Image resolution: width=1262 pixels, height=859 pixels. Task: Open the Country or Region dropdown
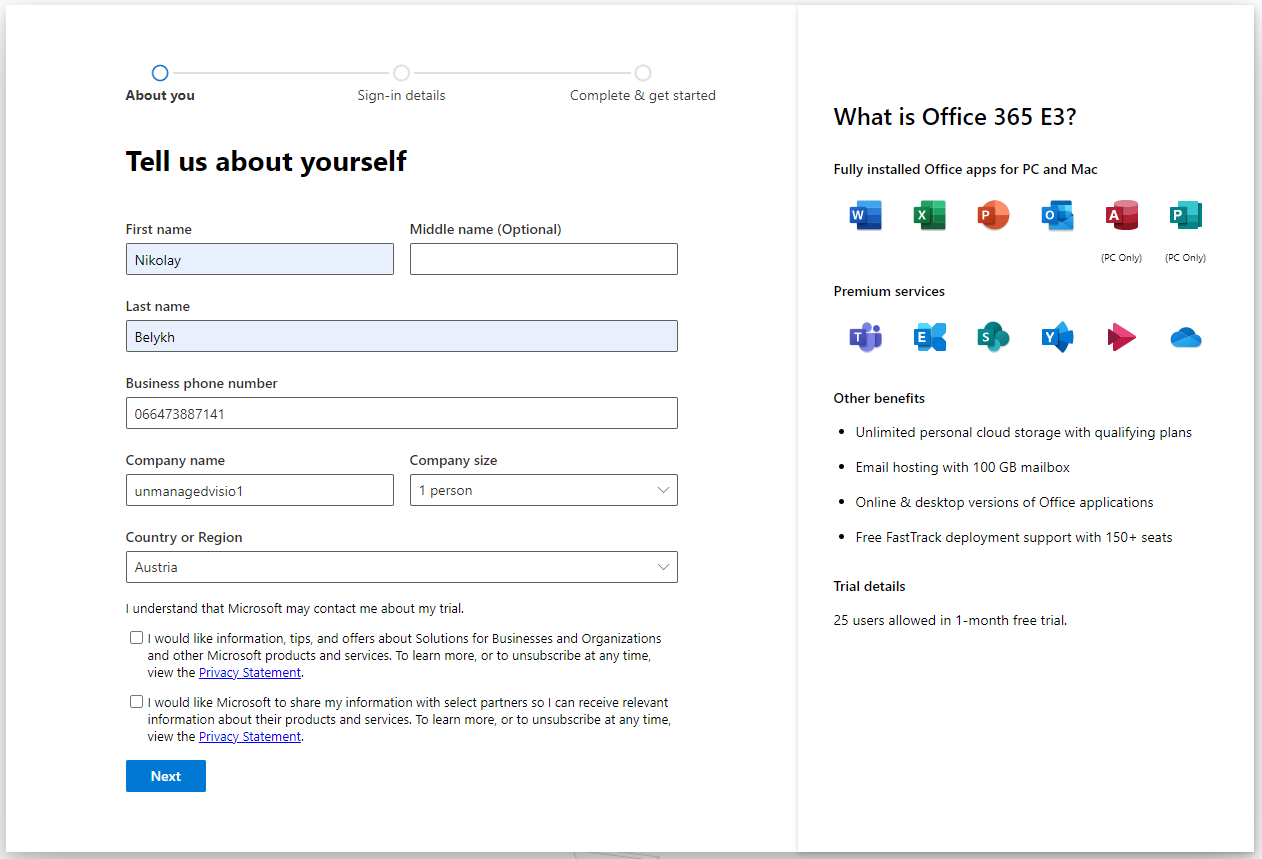tap(401, 567)
